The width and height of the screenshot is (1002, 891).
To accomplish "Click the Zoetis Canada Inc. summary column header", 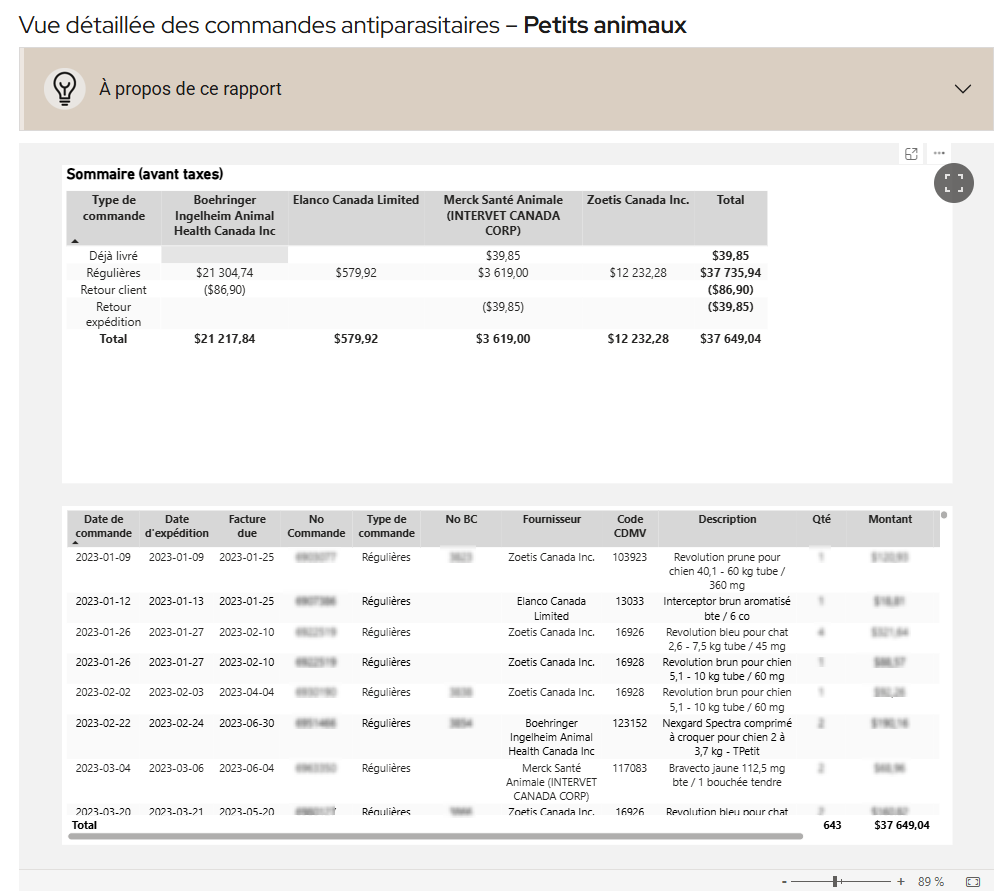I will click(x=637, y=200).
